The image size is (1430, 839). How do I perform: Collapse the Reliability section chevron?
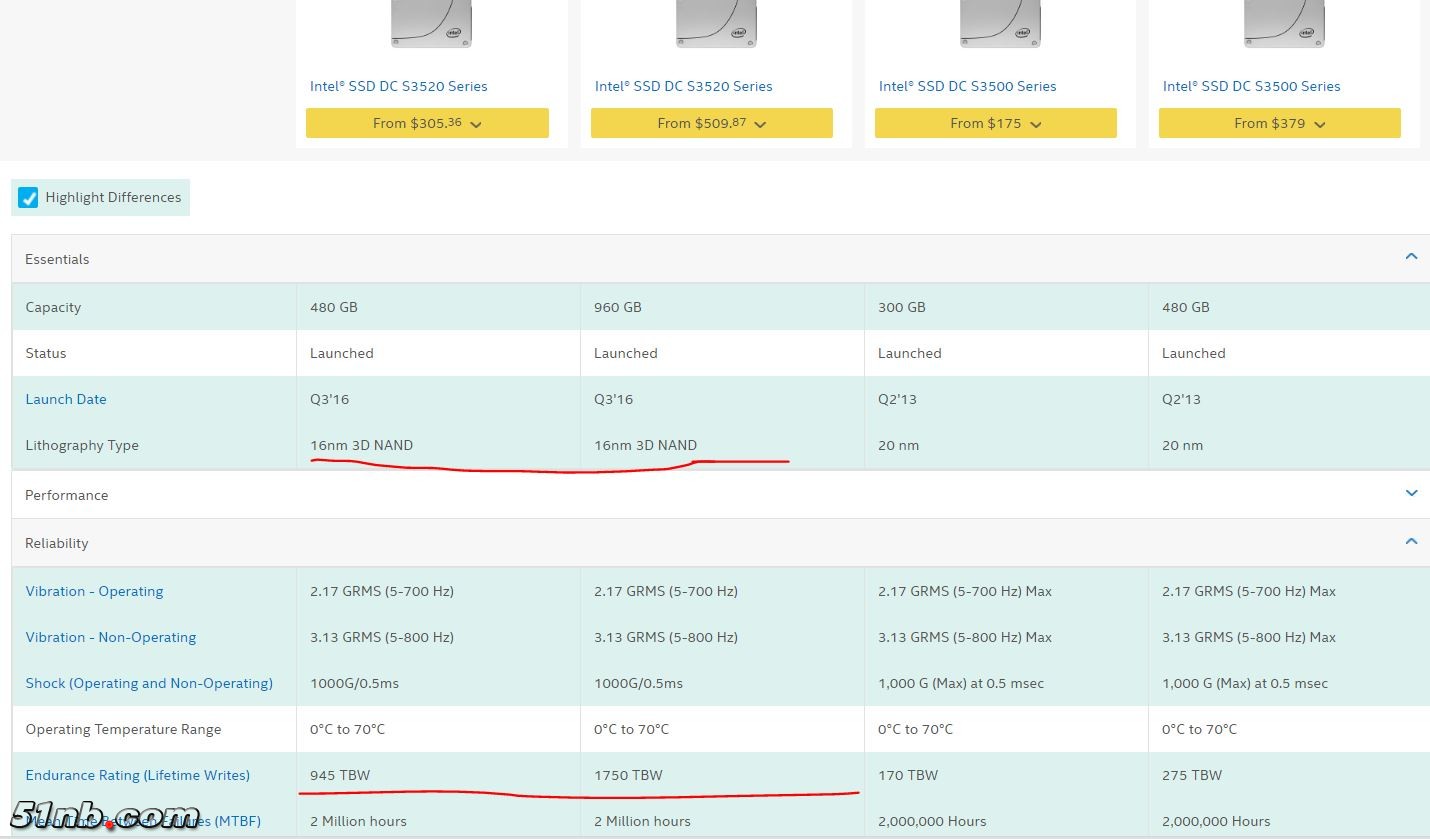click(1411, 541)
